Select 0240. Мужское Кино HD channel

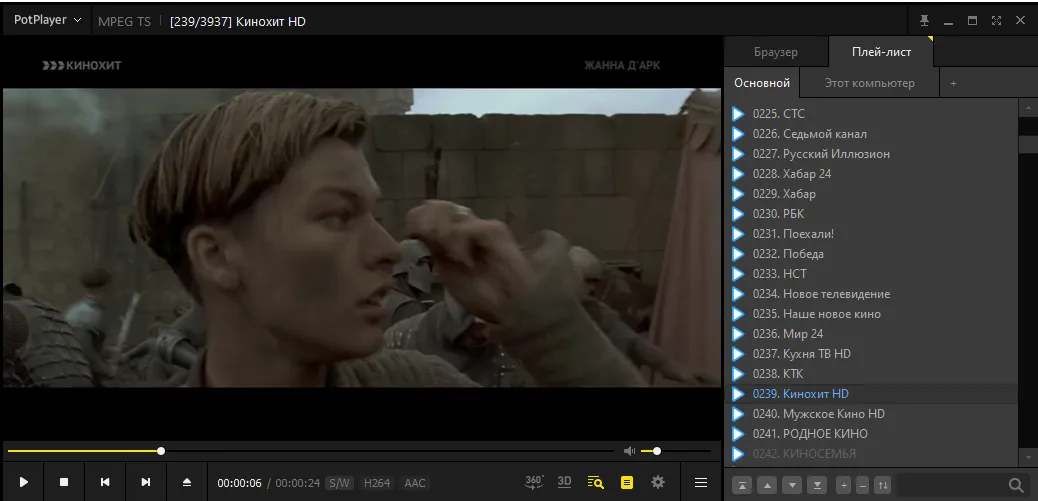coord(871,414)
